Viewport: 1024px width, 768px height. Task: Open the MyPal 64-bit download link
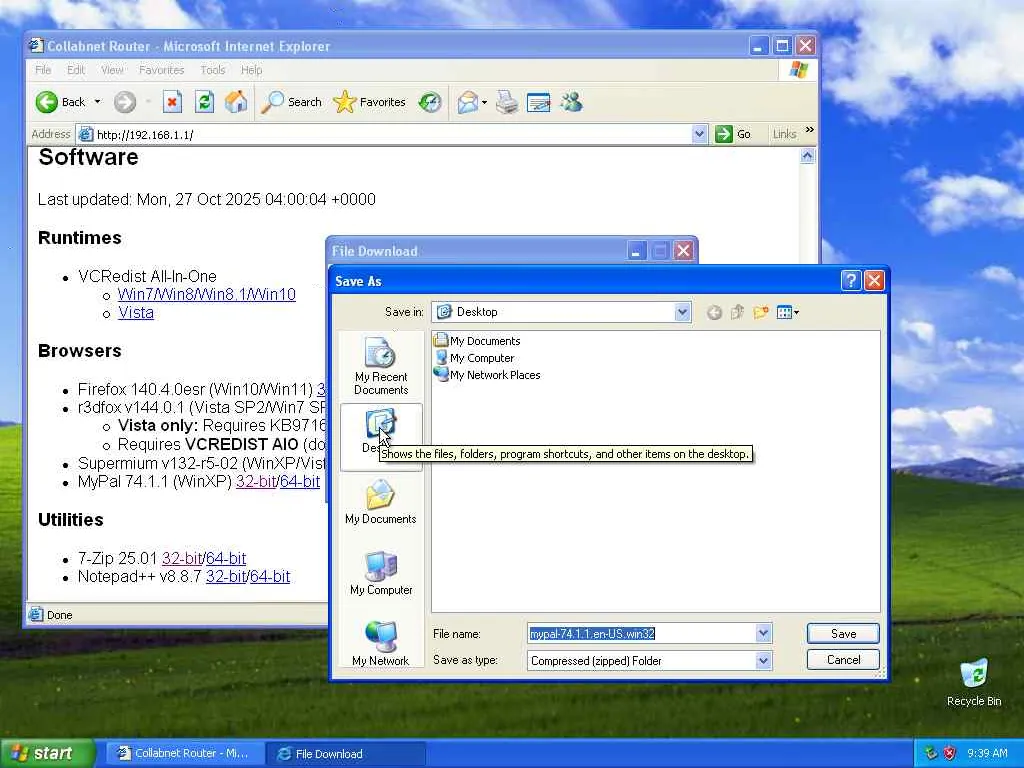[x=300, y=482]
